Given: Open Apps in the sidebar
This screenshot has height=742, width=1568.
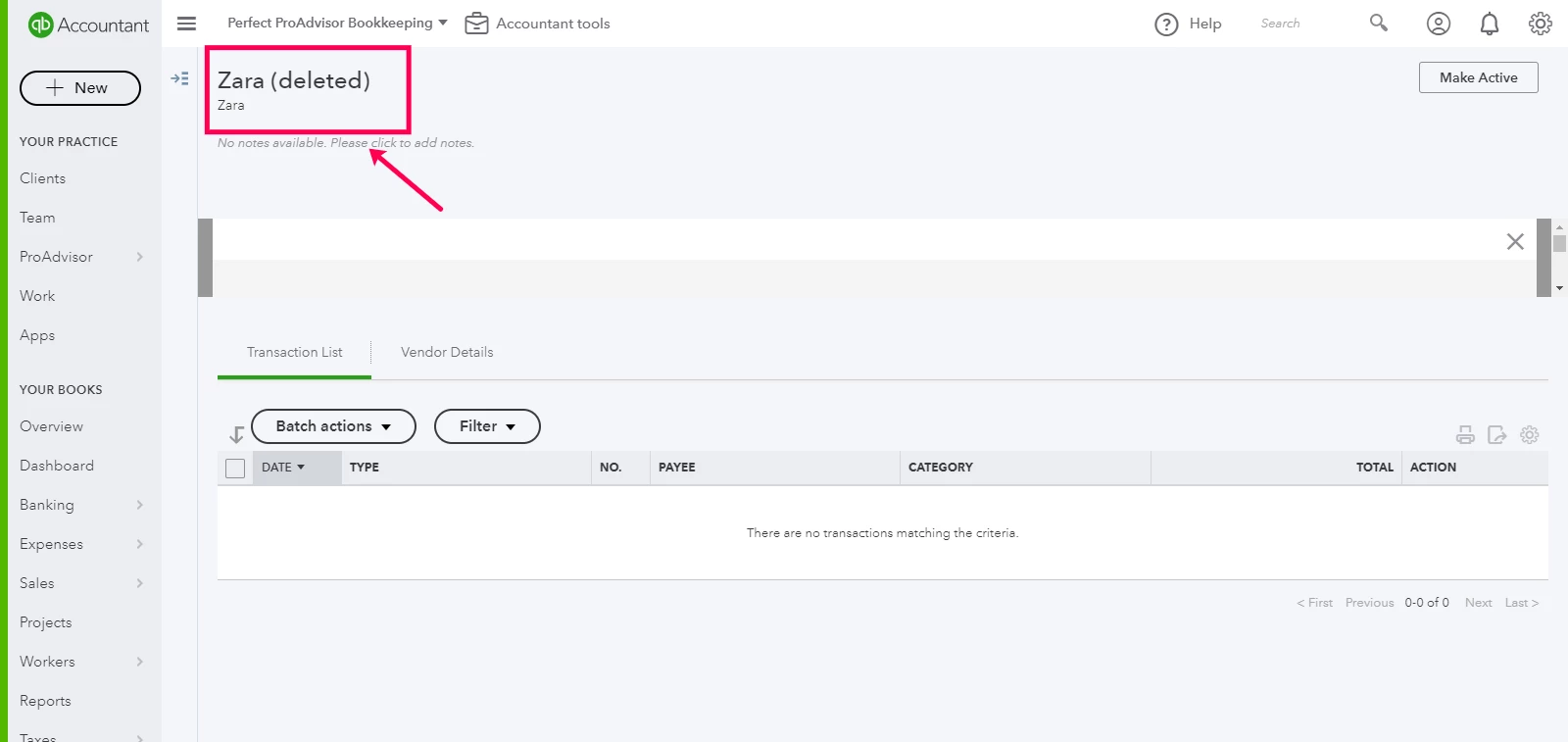Looking at the screenshot, I should [37, 335].
